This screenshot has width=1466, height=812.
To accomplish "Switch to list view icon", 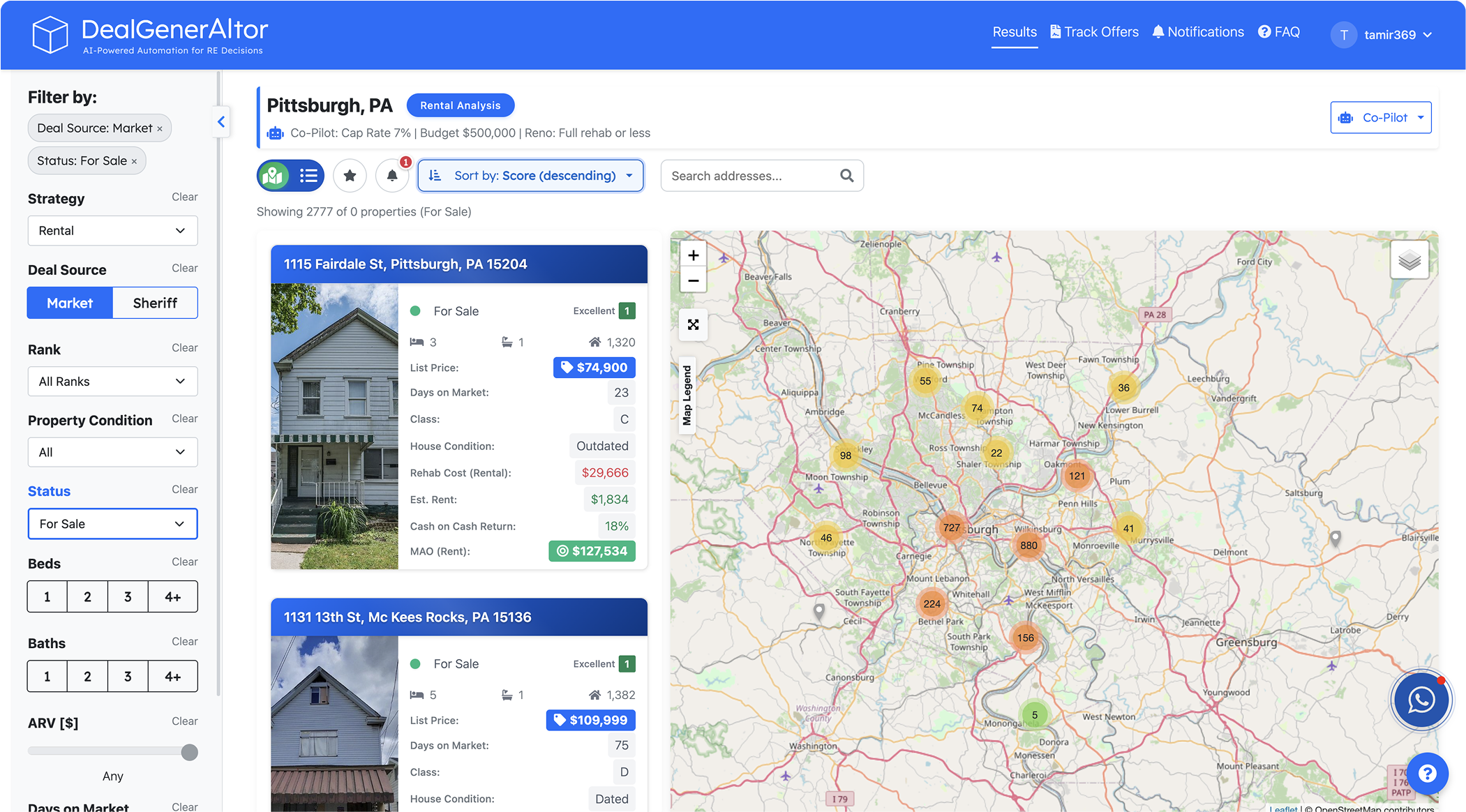I will pos(308,176).
